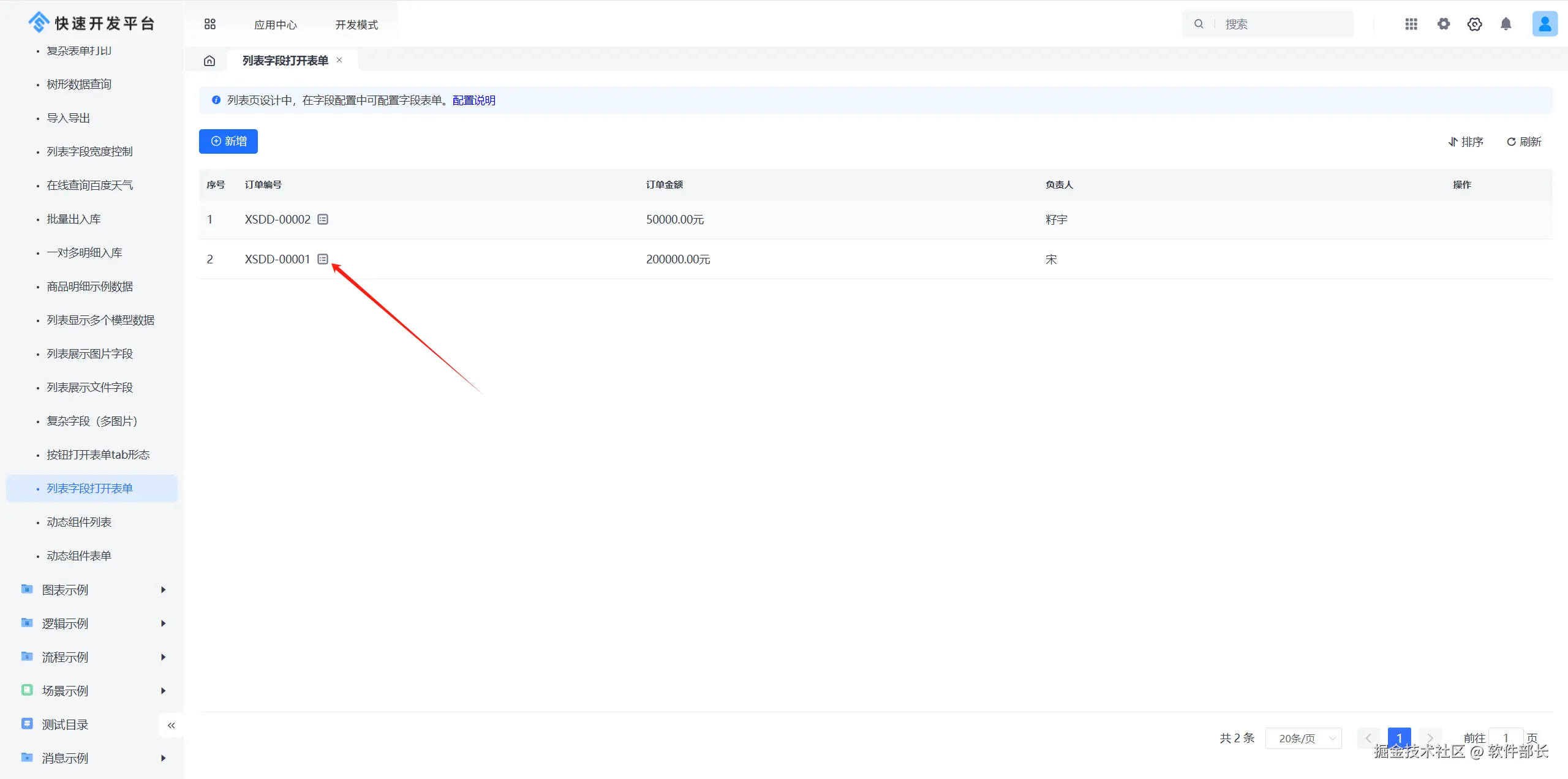Open the nine-dot apps grid icon
The image size is (1568, 779).
tap(1411, 24)
